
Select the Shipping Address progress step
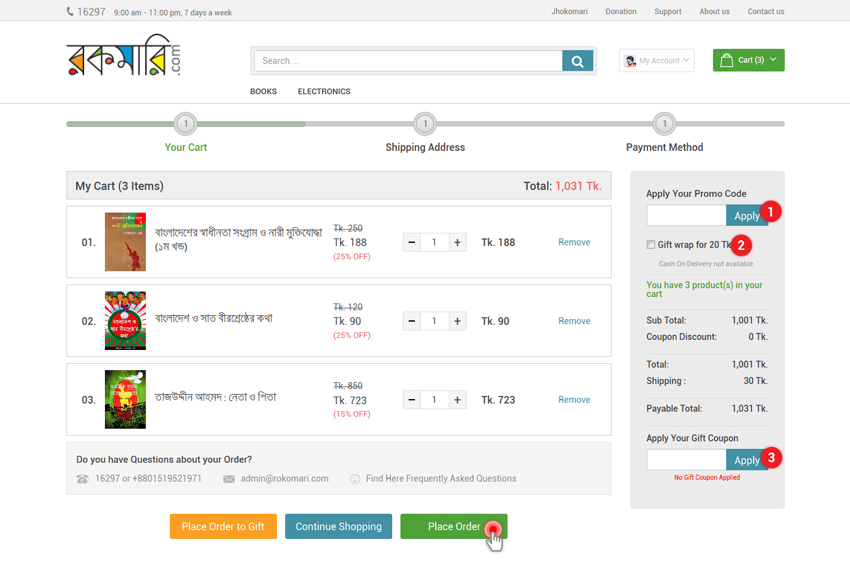click(x=425, y=125)
